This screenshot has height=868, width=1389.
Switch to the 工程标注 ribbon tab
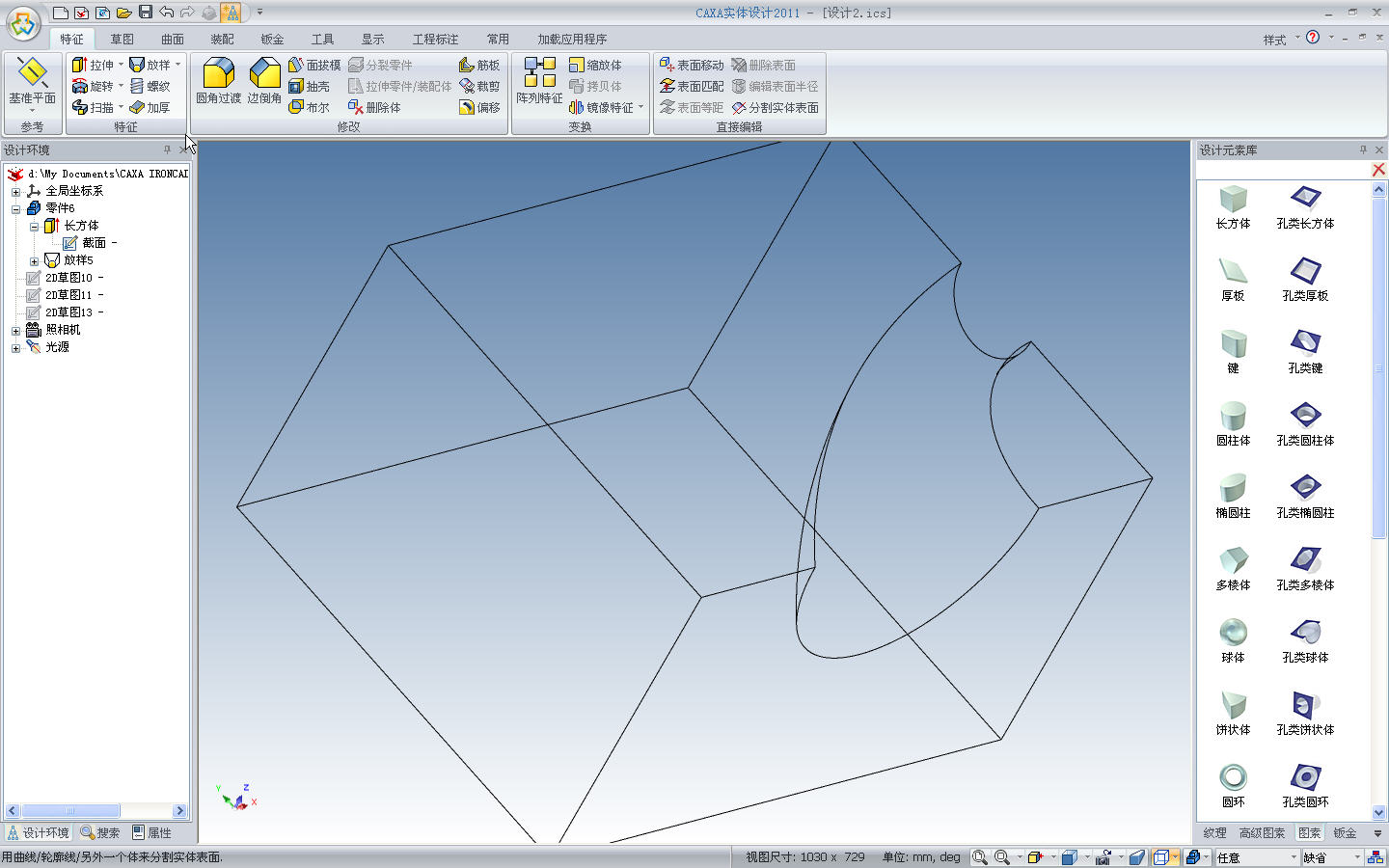point(435,40)
